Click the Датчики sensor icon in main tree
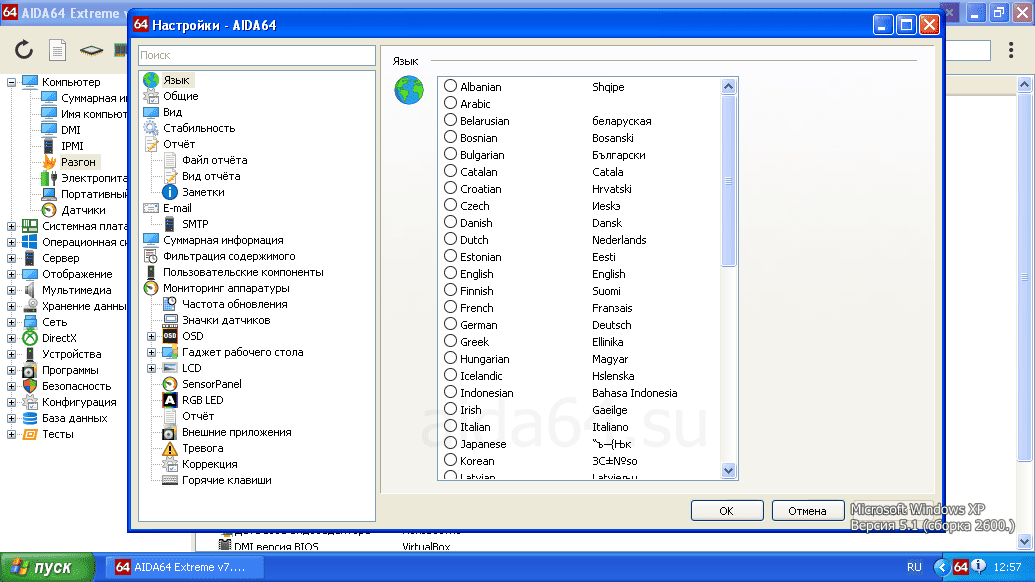The height and width of the screenshot is (582, 1035). pos(50,210)
